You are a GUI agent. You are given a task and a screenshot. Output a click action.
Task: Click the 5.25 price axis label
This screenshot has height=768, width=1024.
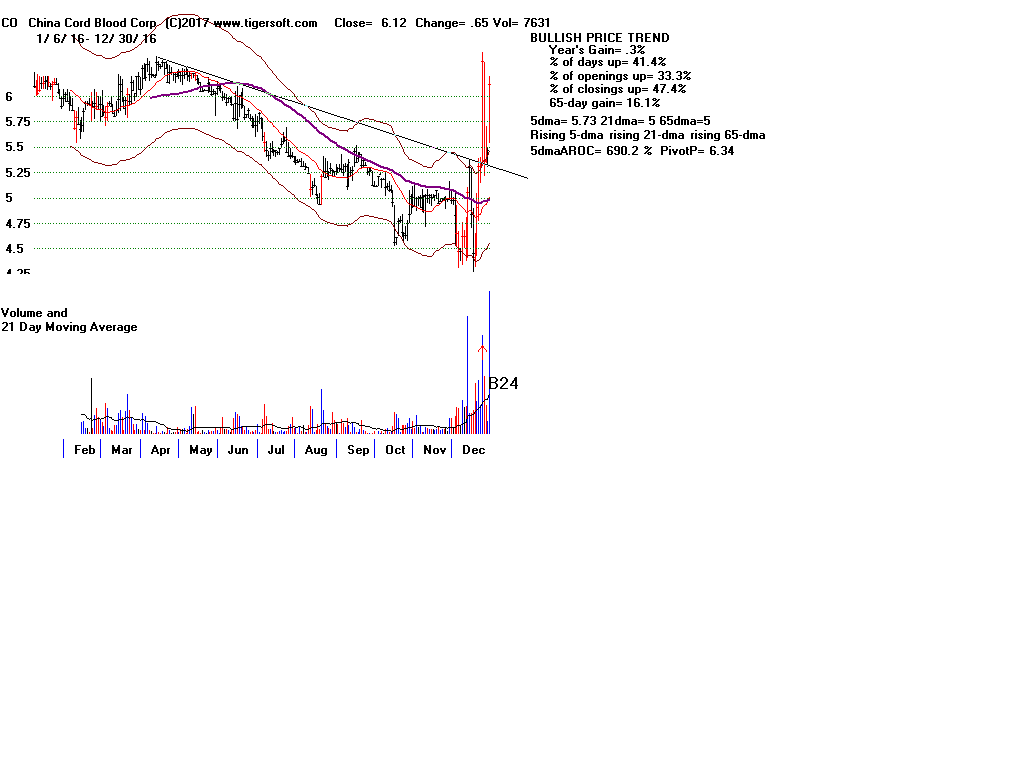[17, 173]
